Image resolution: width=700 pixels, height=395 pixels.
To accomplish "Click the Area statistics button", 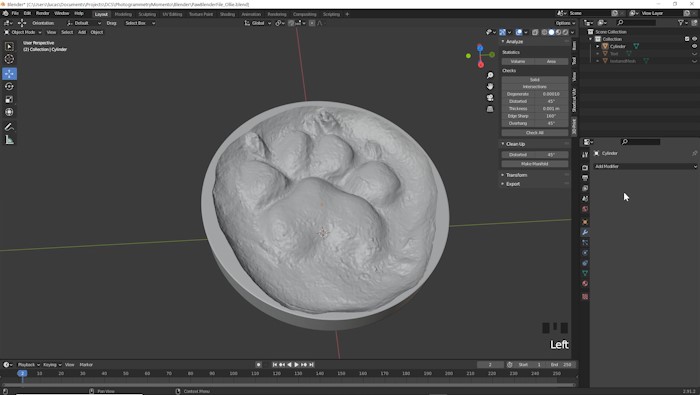I will click(x=551, y=61).
